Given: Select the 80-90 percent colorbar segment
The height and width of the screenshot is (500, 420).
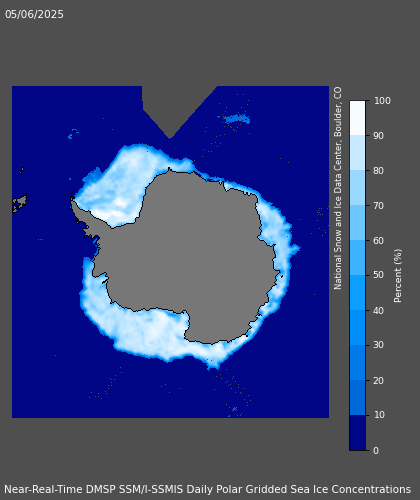Looking at the screenshot, I should [x=357, y=153].
